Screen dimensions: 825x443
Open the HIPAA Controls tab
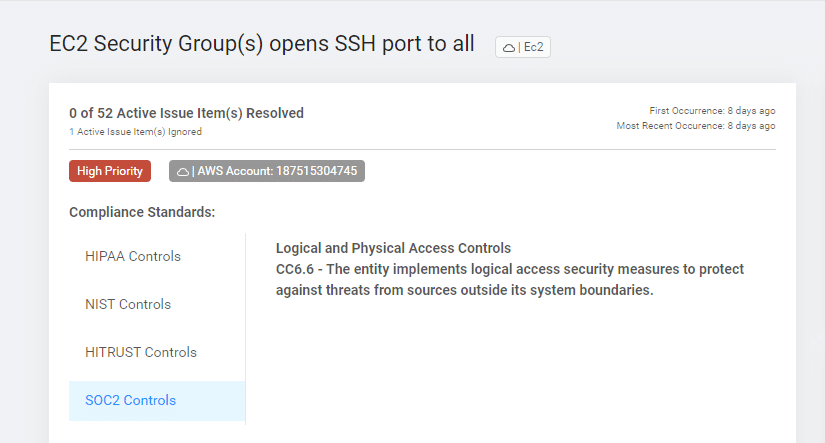[x=133, y=256]
